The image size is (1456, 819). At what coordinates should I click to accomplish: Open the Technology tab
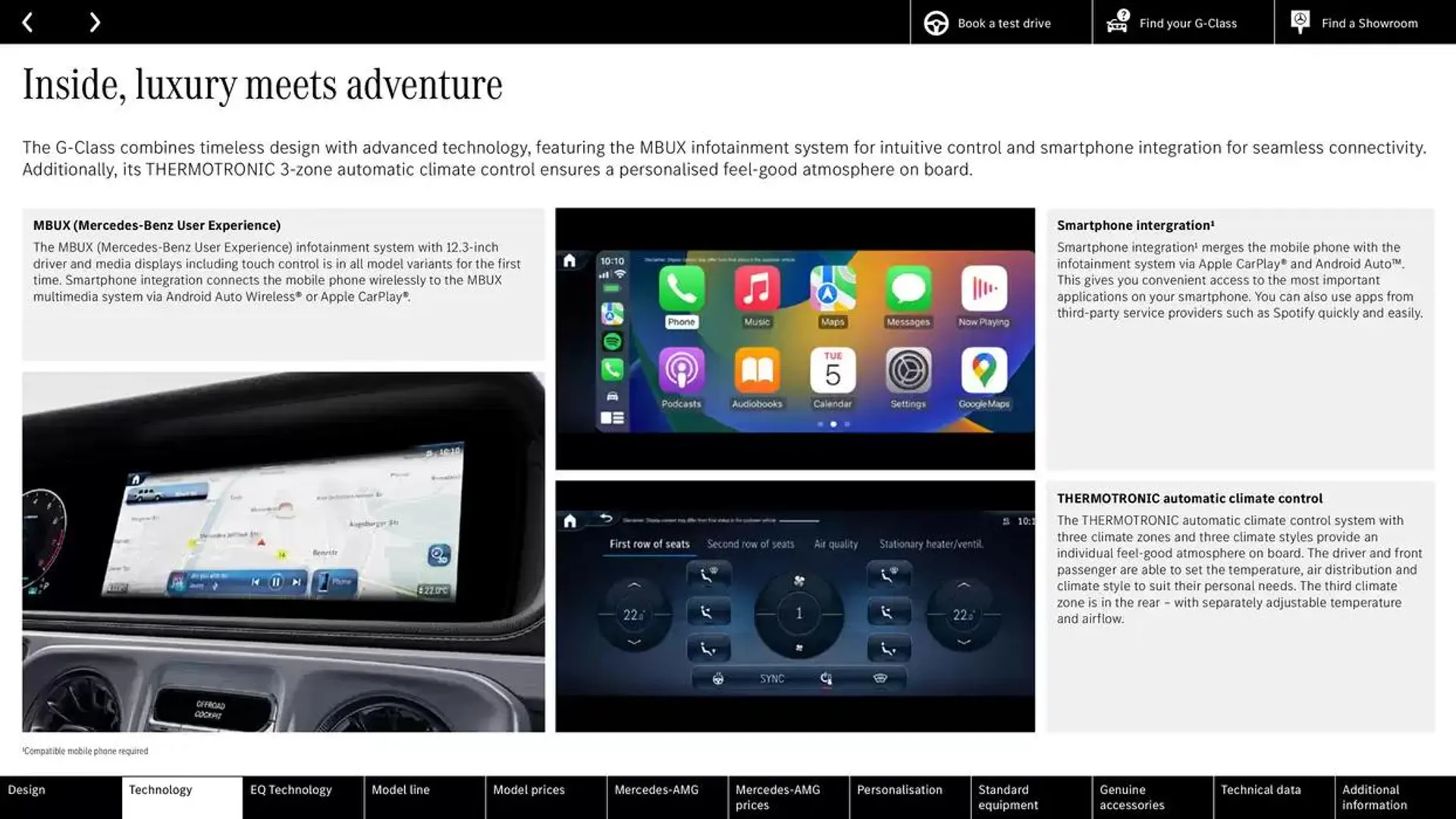[161, 797]
